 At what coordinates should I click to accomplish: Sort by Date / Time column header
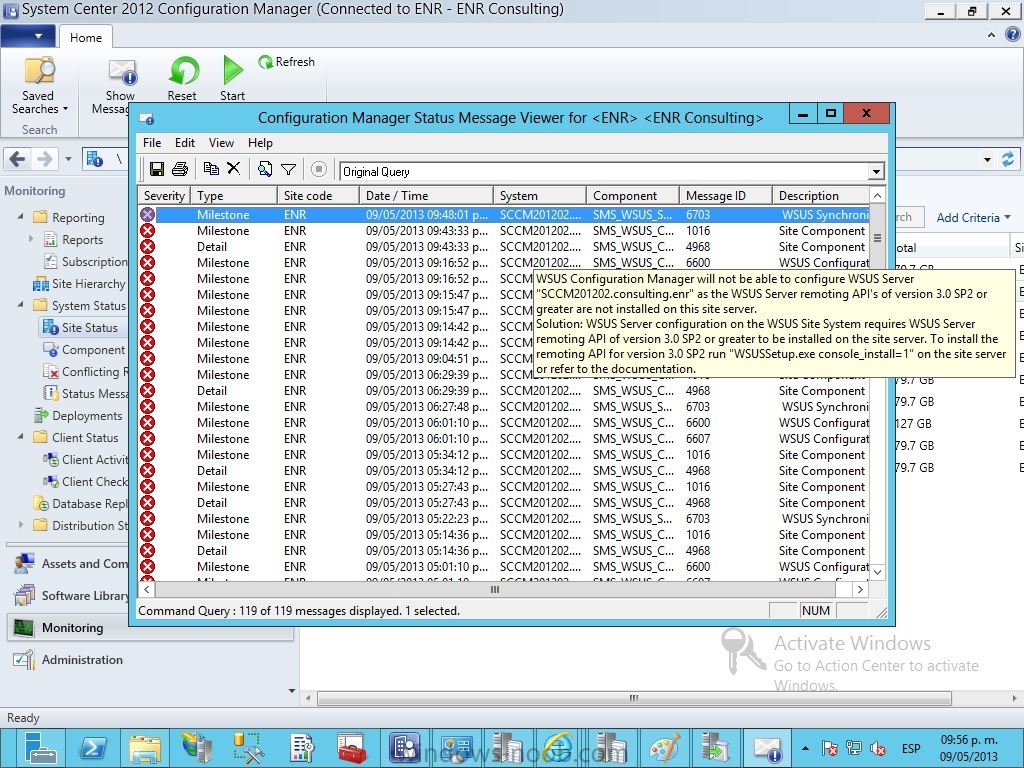[x=426, y=195]
